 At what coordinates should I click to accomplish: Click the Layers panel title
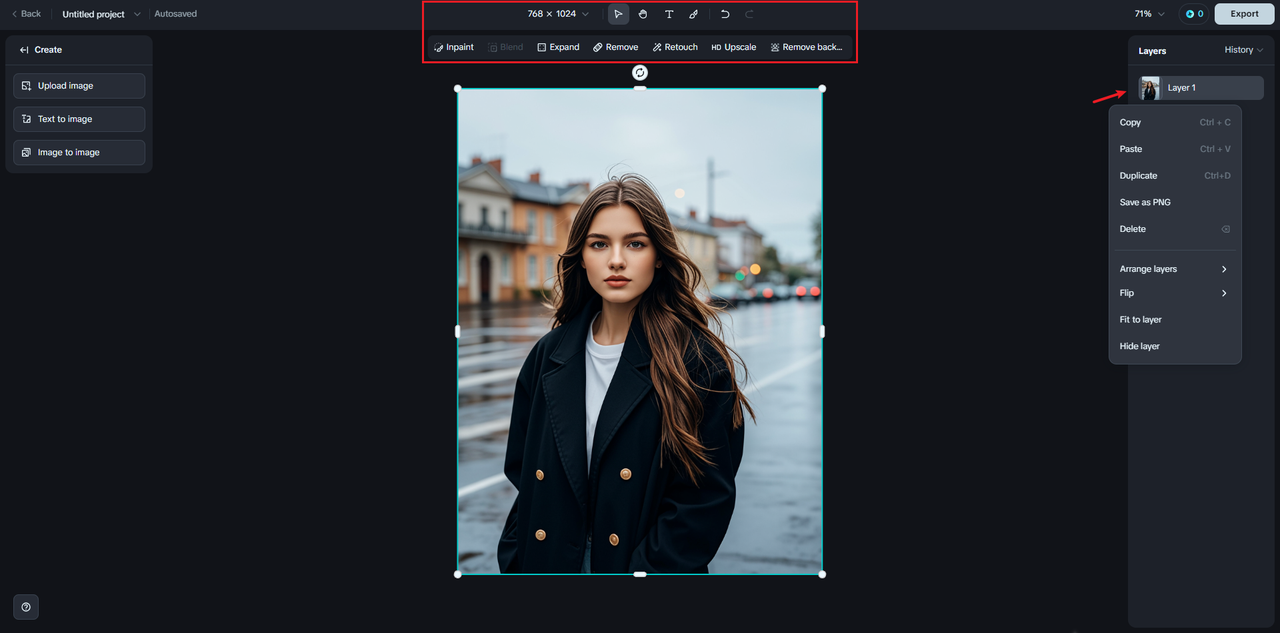pos(1152,50)
